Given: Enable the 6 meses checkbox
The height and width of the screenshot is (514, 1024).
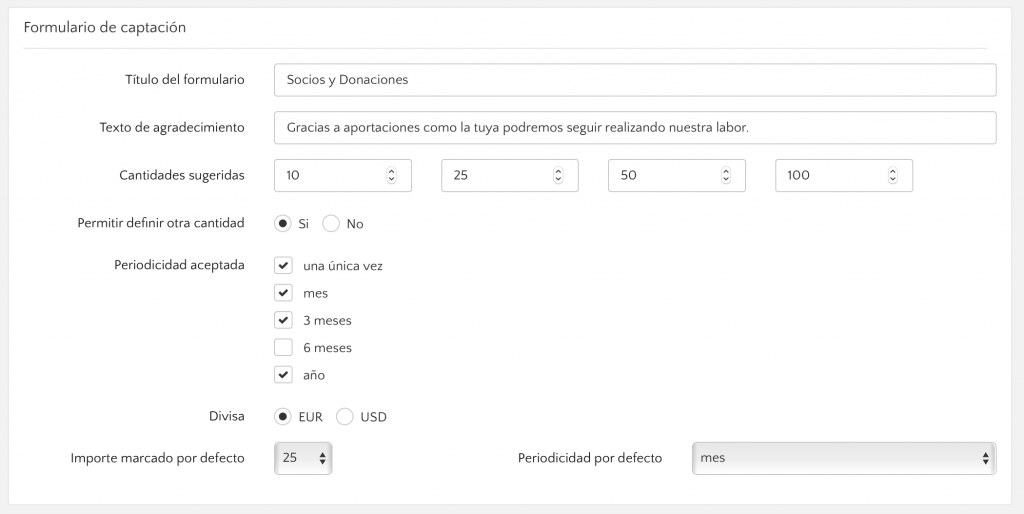Looking at the screenshot, I should (283, 347).
